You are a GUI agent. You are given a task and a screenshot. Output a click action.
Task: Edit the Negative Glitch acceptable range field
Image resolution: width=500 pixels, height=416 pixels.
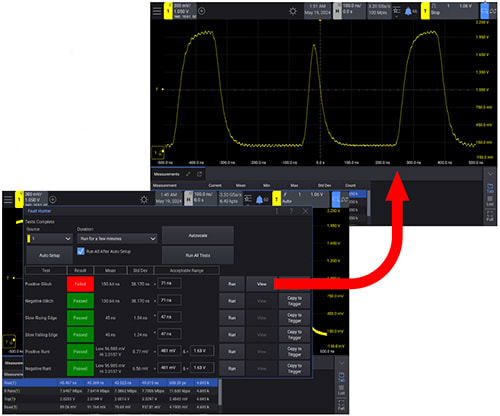click(169, 300)
